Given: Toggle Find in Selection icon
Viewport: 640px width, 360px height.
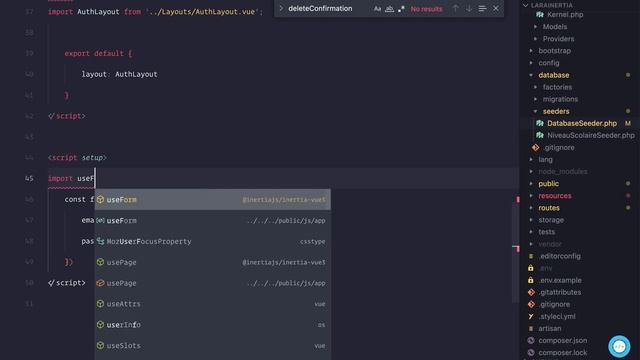Looking at the screenshot, I should tap(482, 9).
